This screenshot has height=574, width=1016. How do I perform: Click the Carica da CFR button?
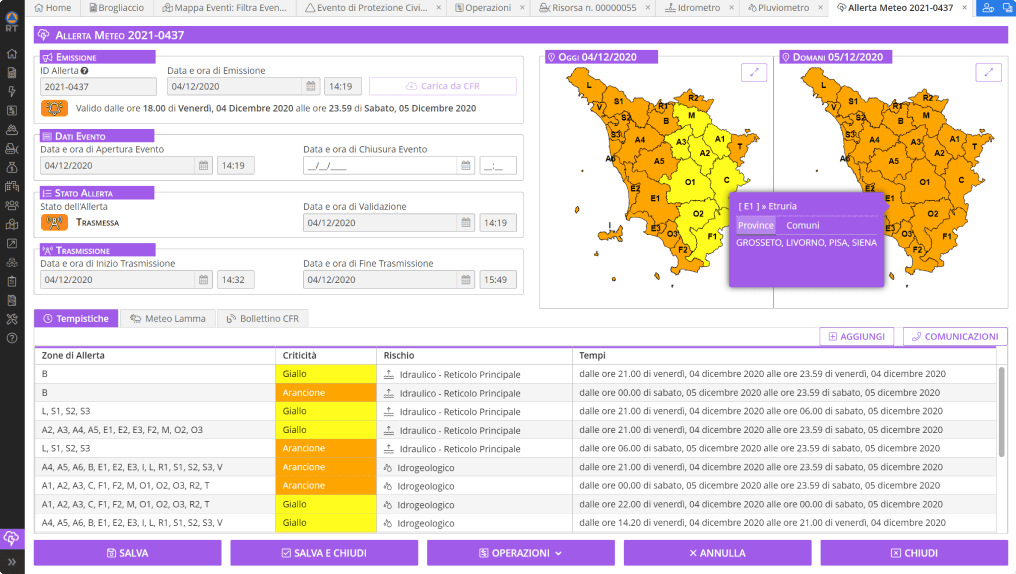point(443,86)
